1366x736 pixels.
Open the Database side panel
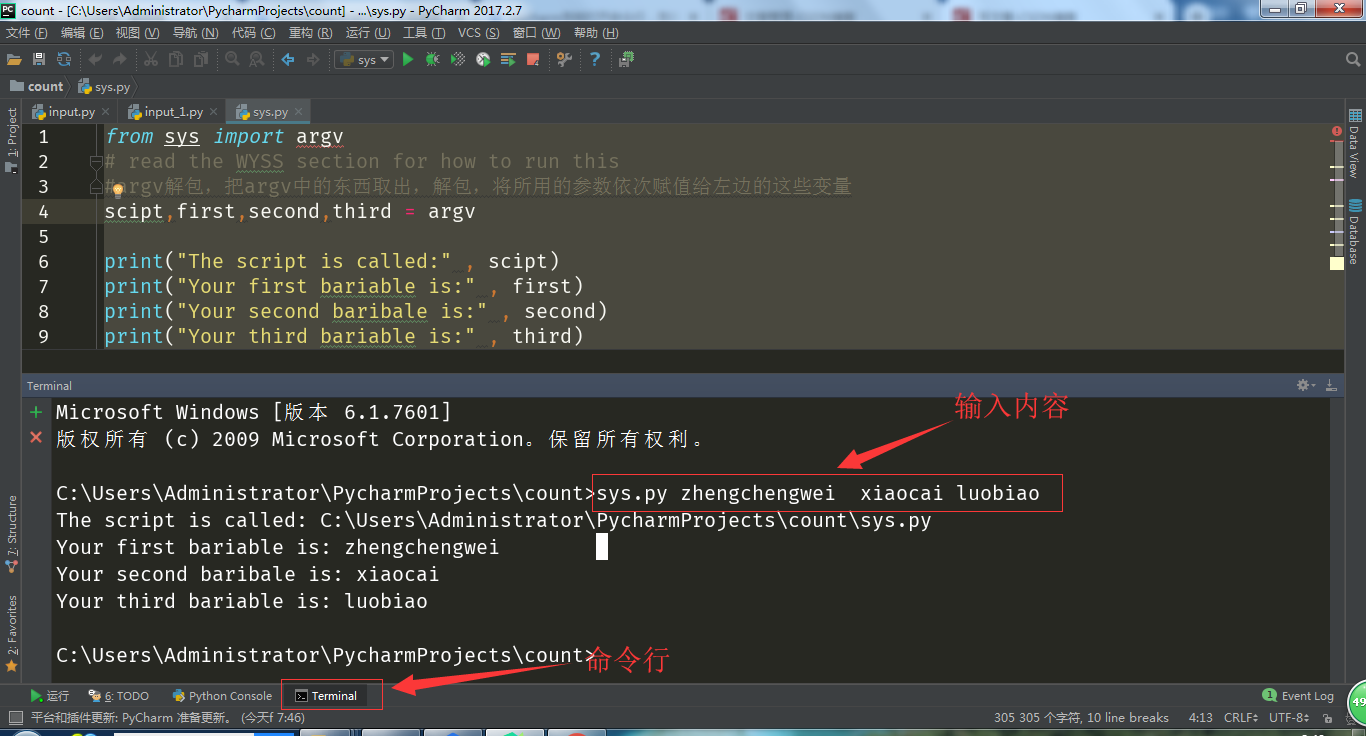point(1355,230)
